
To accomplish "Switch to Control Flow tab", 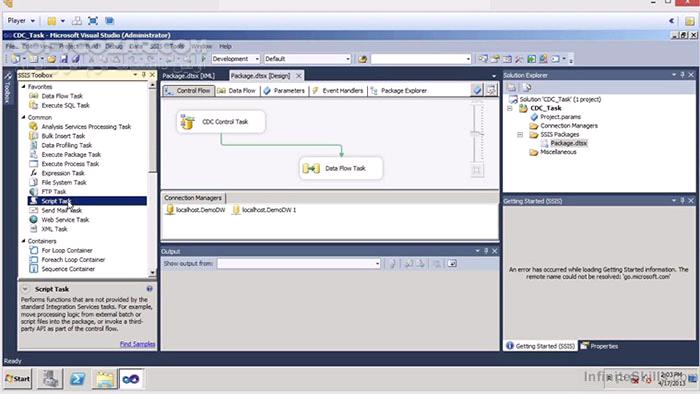I will click(188, 91).
